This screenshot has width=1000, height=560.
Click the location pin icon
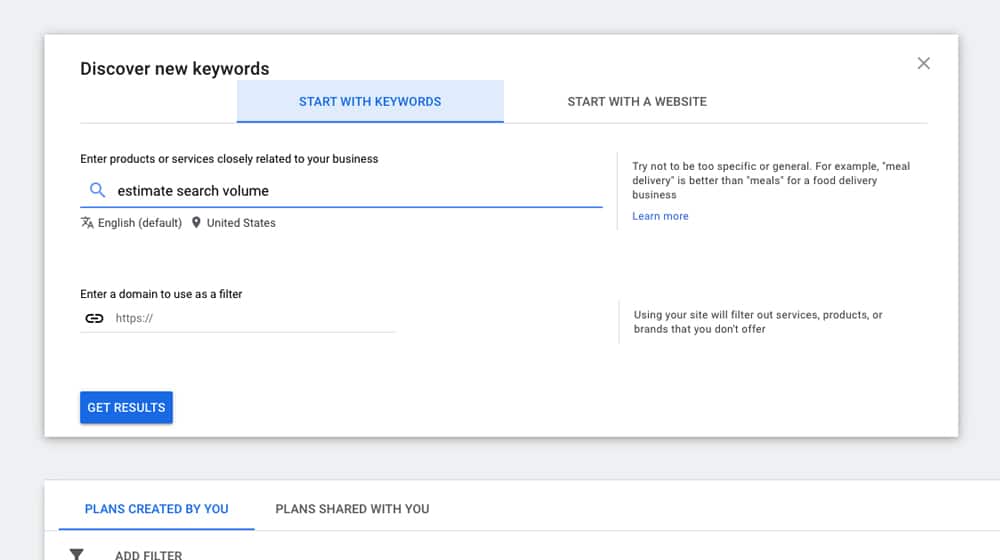(196, 223)
